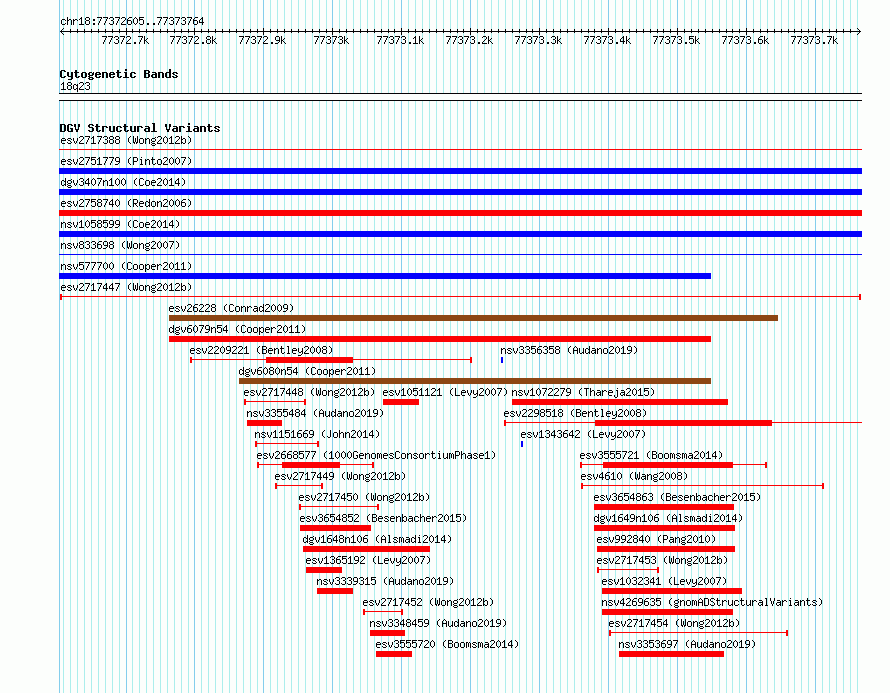Click dgv1648n106 (Alsmadi2014) label
This screenshot has height=693, width=890.
[377, 539]
